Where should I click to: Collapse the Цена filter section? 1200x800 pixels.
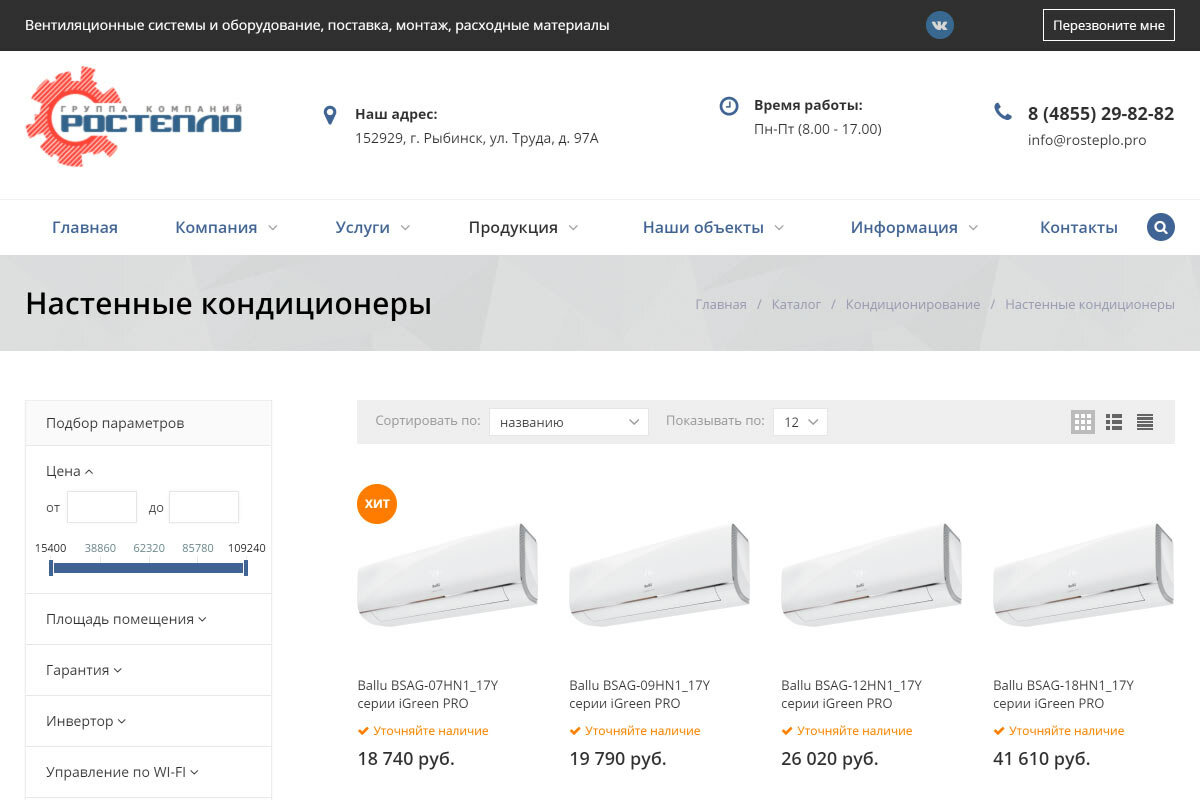(69, 471)
